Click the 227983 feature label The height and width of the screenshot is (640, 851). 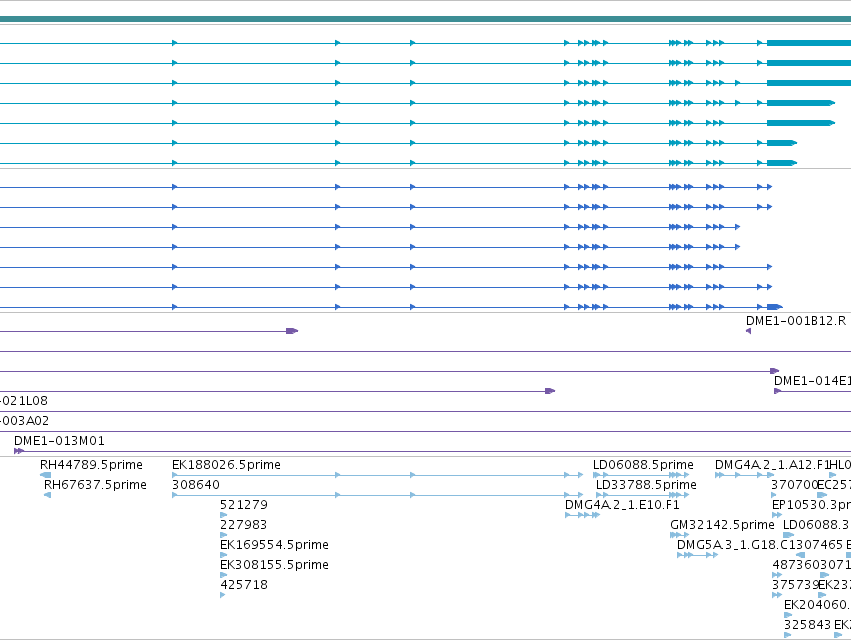(244, 525)
